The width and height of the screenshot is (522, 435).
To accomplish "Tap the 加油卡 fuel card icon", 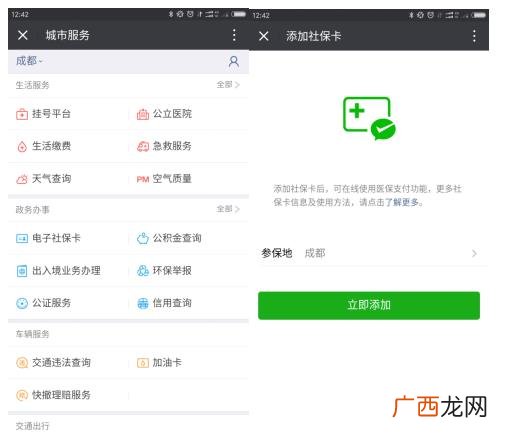I will click(143, 363).
